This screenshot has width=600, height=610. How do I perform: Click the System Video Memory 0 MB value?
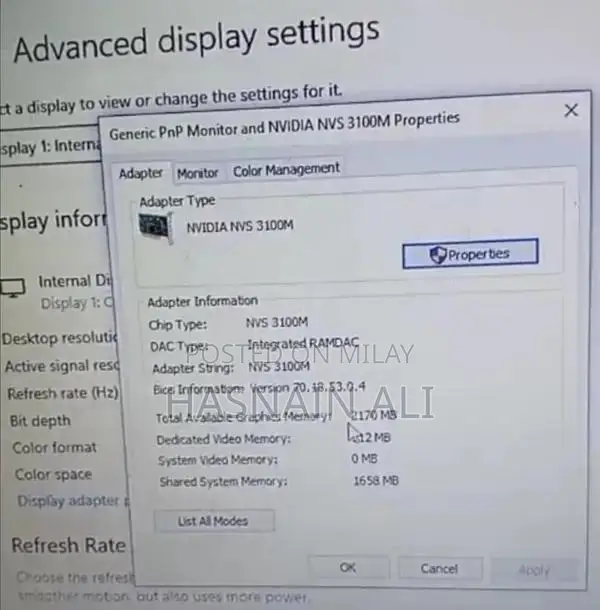(364, 459)
